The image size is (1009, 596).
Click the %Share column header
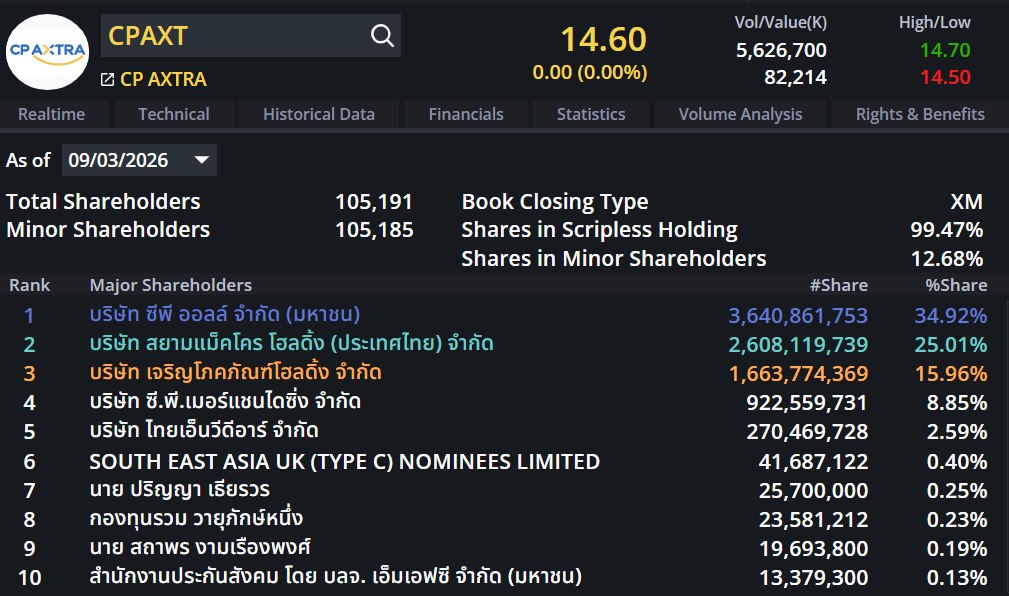(x=955, y=285)
